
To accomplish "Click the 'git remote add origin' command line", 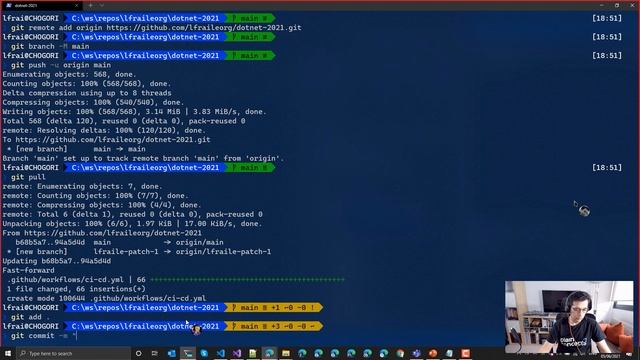I will pos(156,28).
